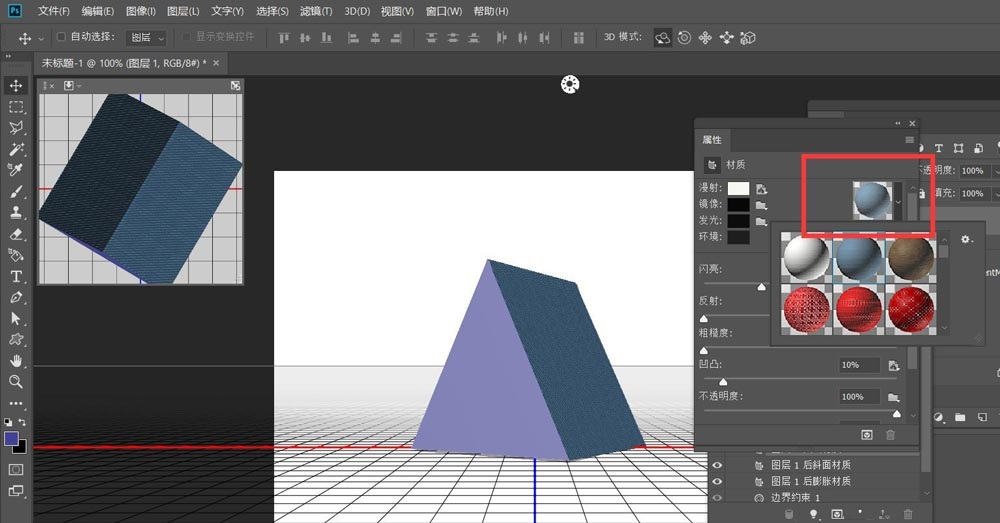Select the 图层 1 后膨胀材质 layer entry

[810, 481]
